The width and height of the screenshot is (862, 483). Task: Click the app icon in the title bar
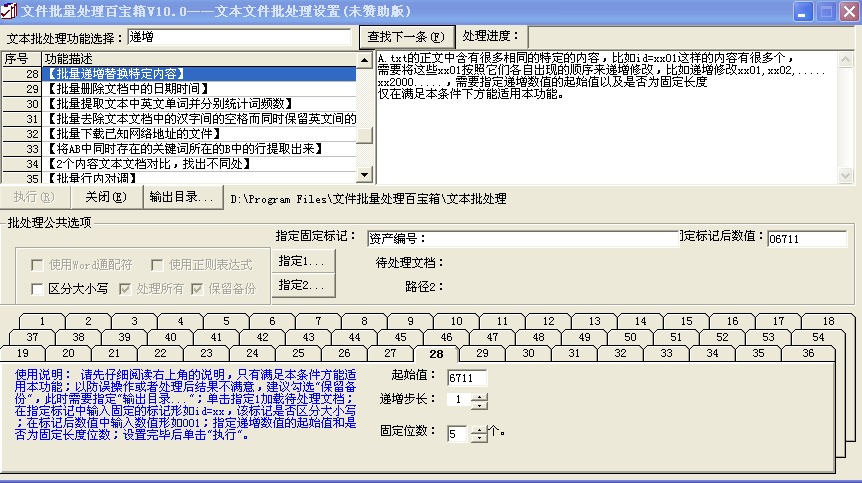[9, 10]
